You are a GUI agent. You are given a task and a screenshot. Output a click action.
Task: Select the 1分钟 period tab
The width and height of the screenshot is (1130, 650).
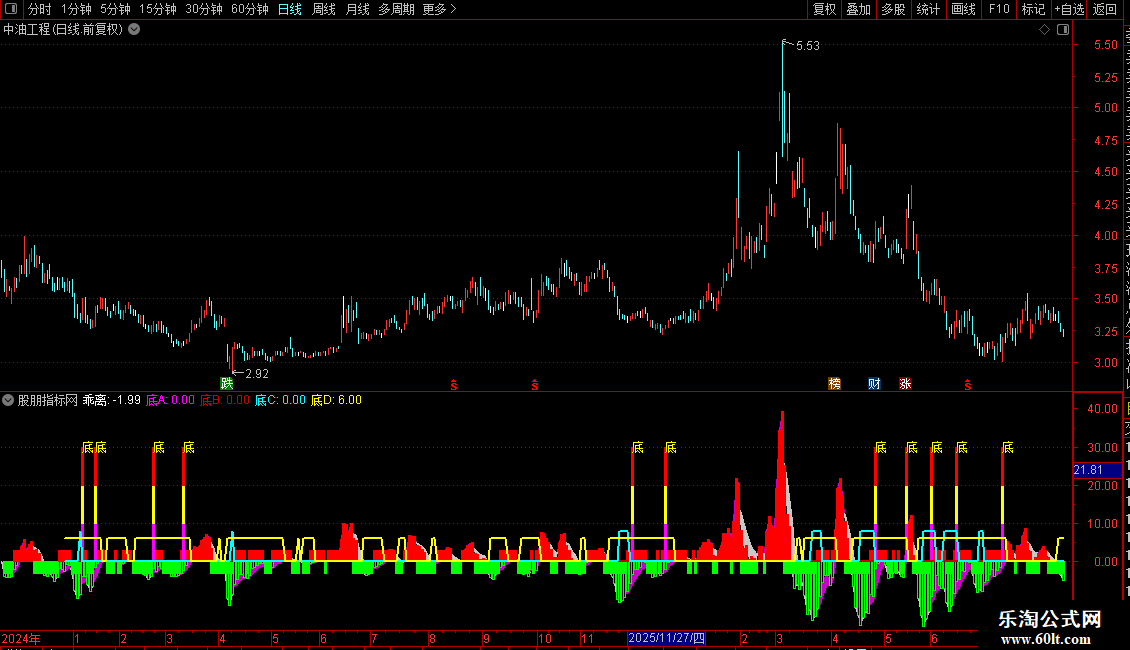pos(76,9)
